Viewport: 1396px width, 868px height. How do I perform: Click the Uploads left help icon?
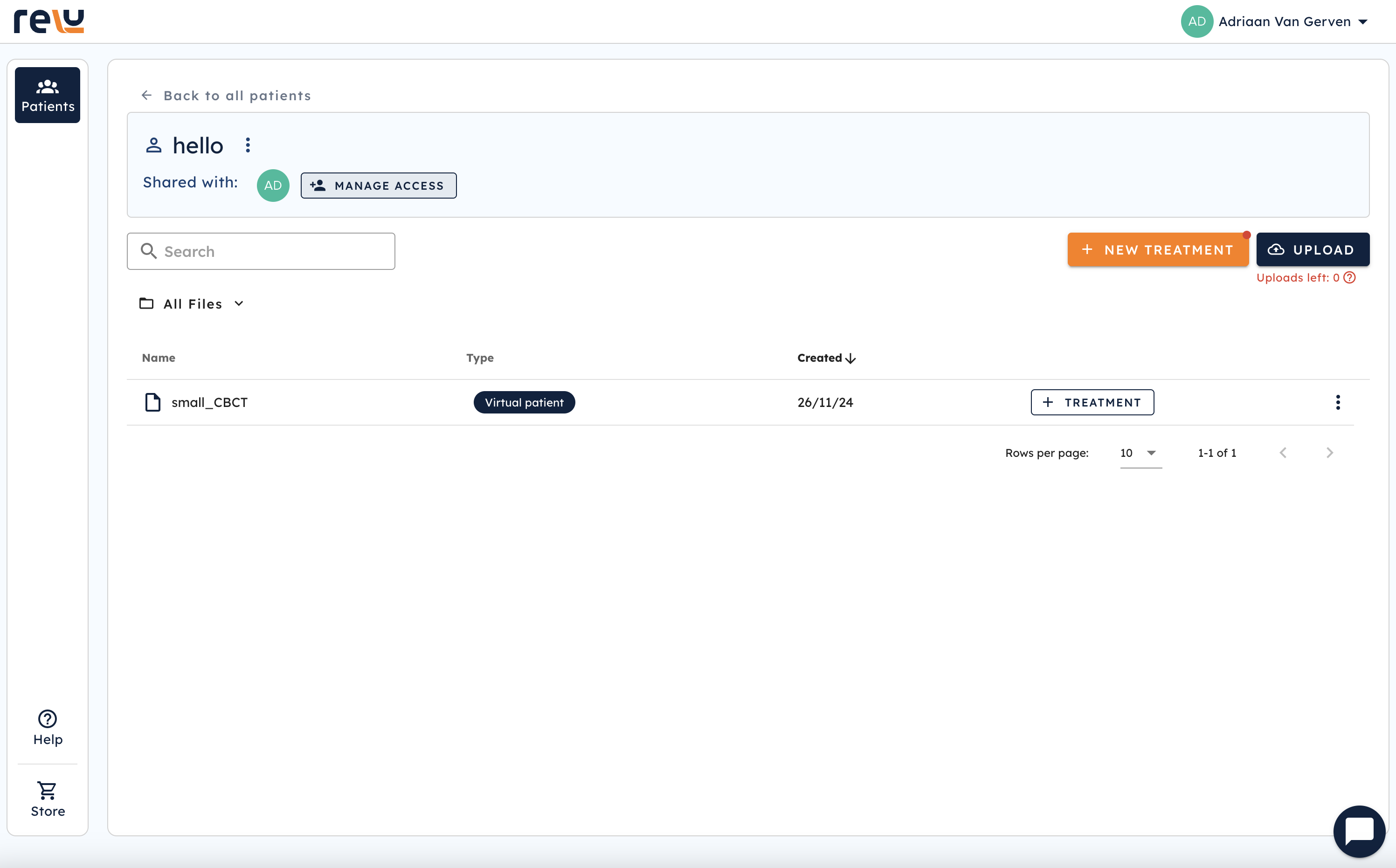pos(1349,278)
